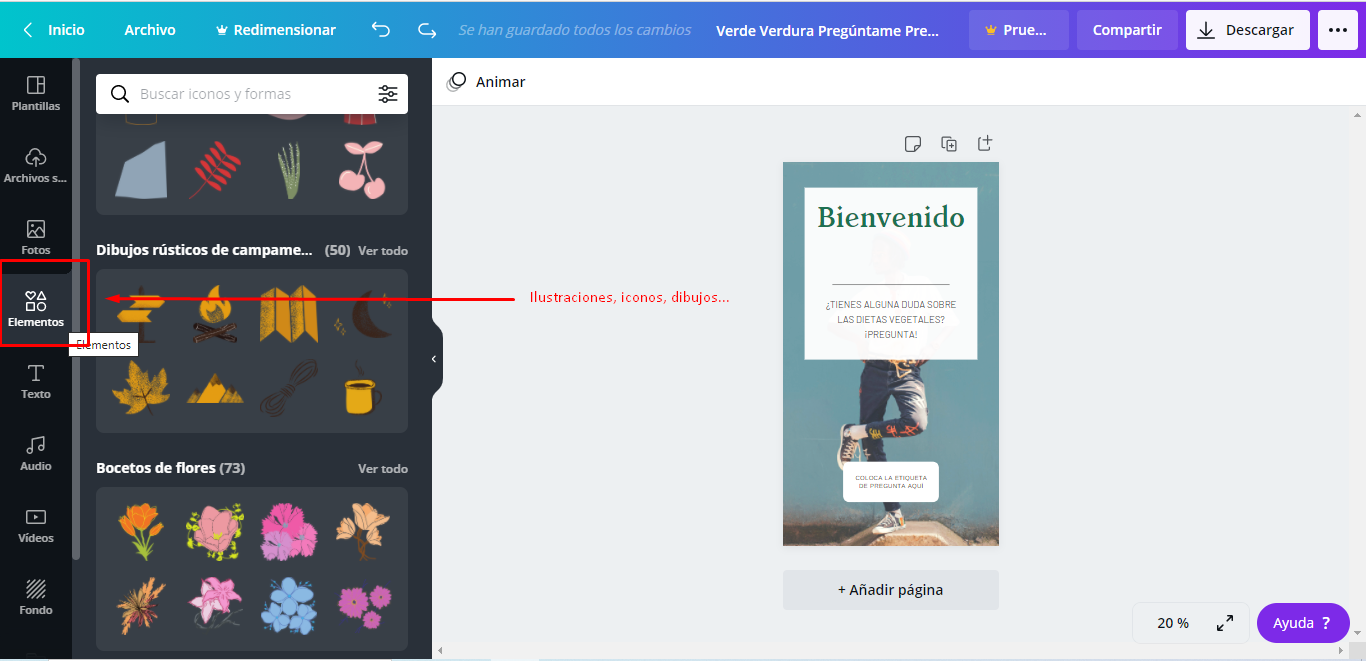
Task: Open the 20 % zoom level dropdown
Action: (x=1173, y=623)
